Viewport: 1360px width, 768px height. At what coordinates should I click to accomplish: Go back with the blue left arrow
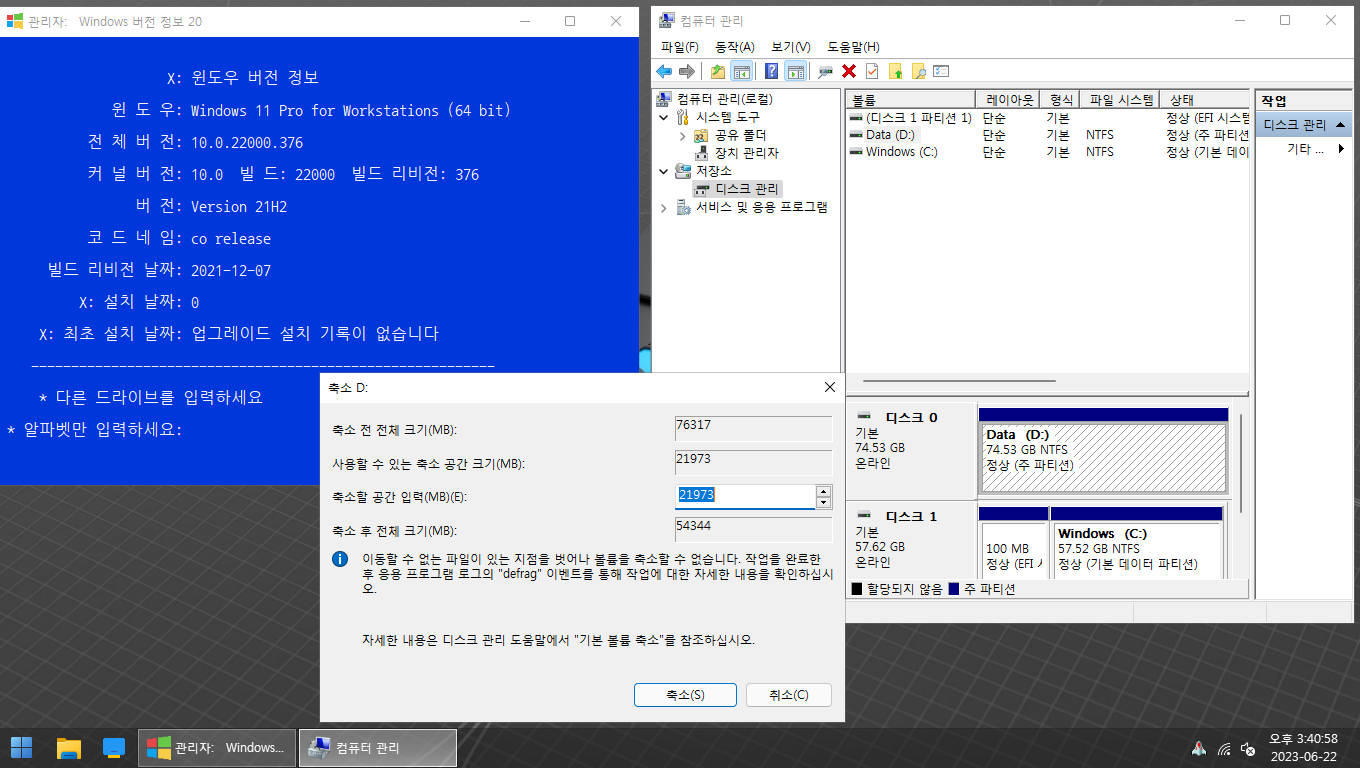[664, 71]
